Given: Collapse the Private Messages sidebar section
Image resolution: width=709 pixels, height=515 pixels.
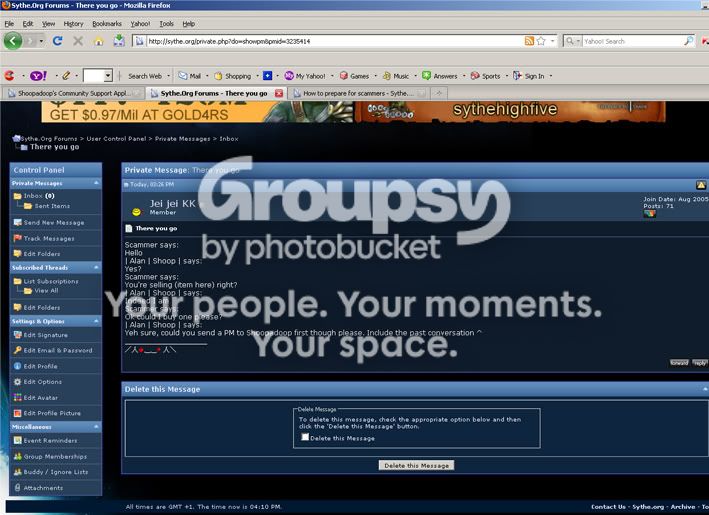Looking at the screenshot, I should tap(96, 183).
